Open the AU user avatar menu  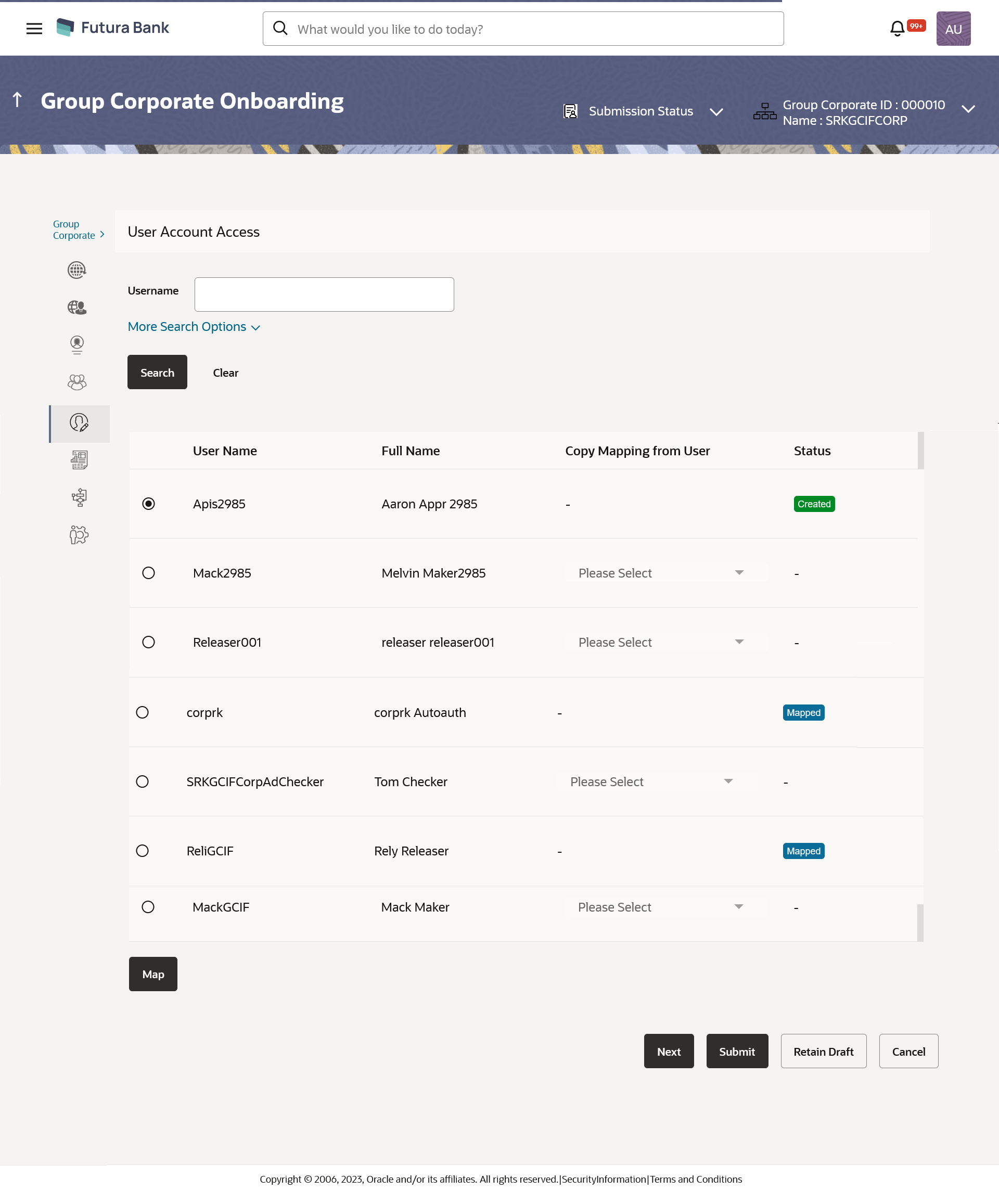click(953, 29)
